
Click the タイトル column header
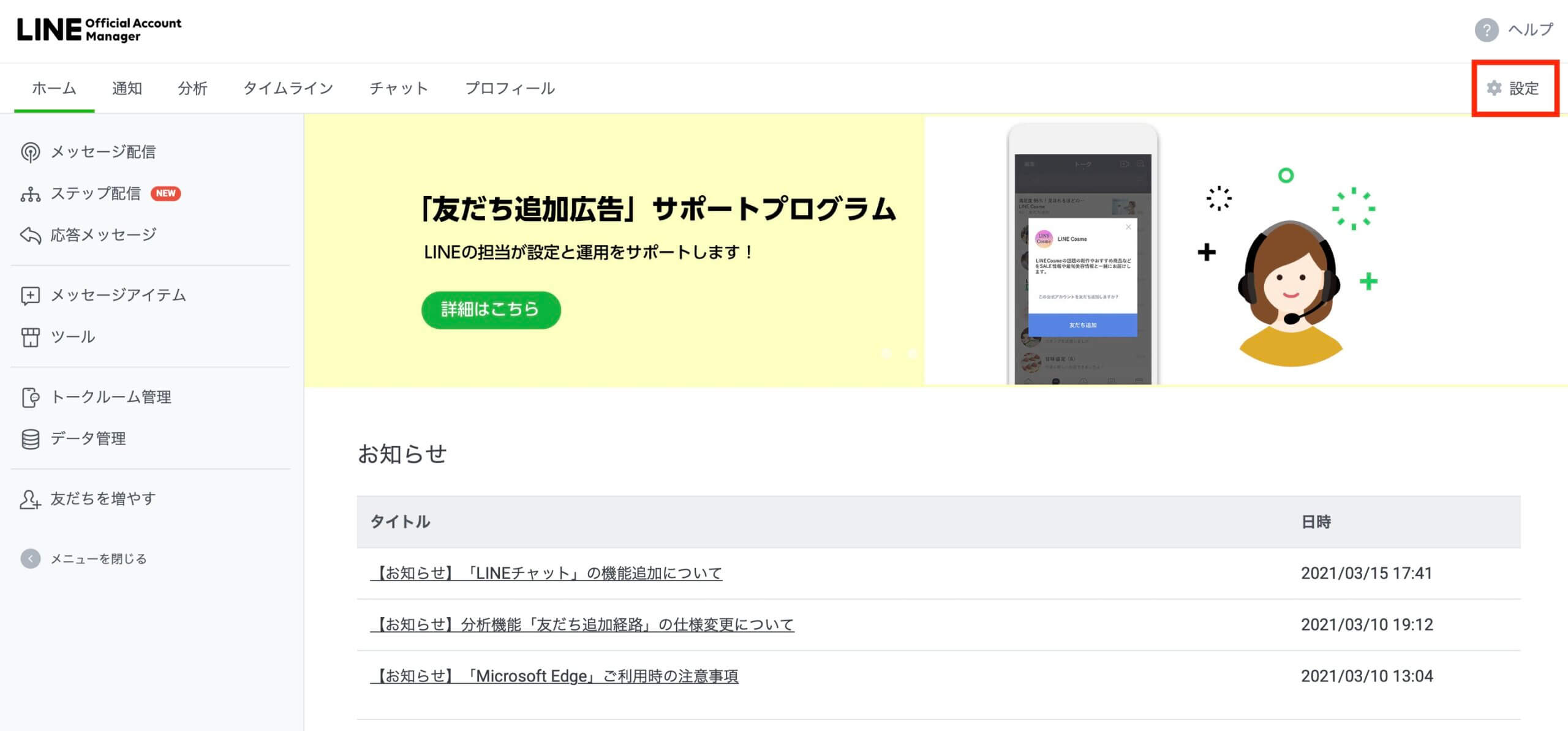click(401, 522)
